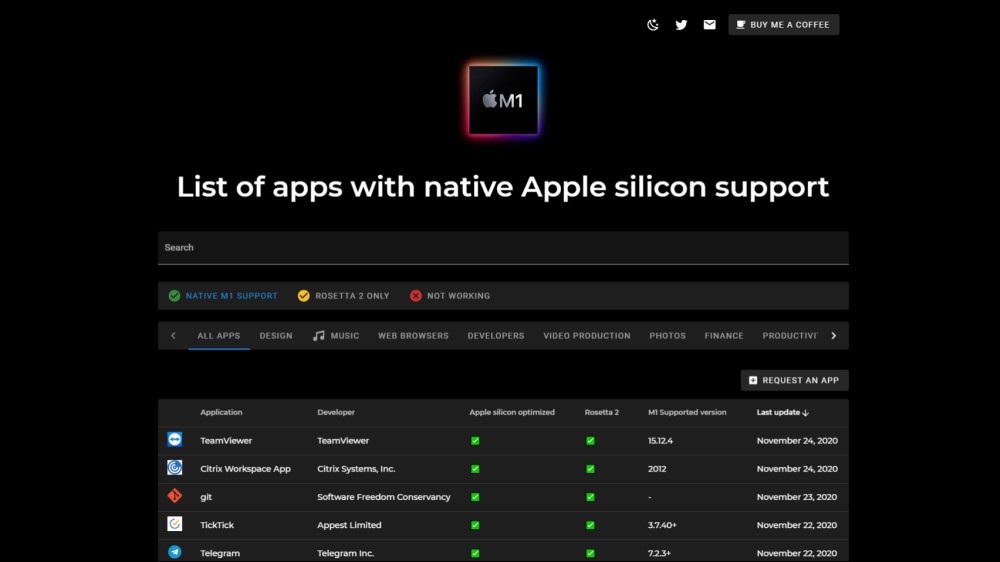Click Telegram Rosetta 2 checkmark
Viewport: 1000px width, 562px height.
pos(591,553)
